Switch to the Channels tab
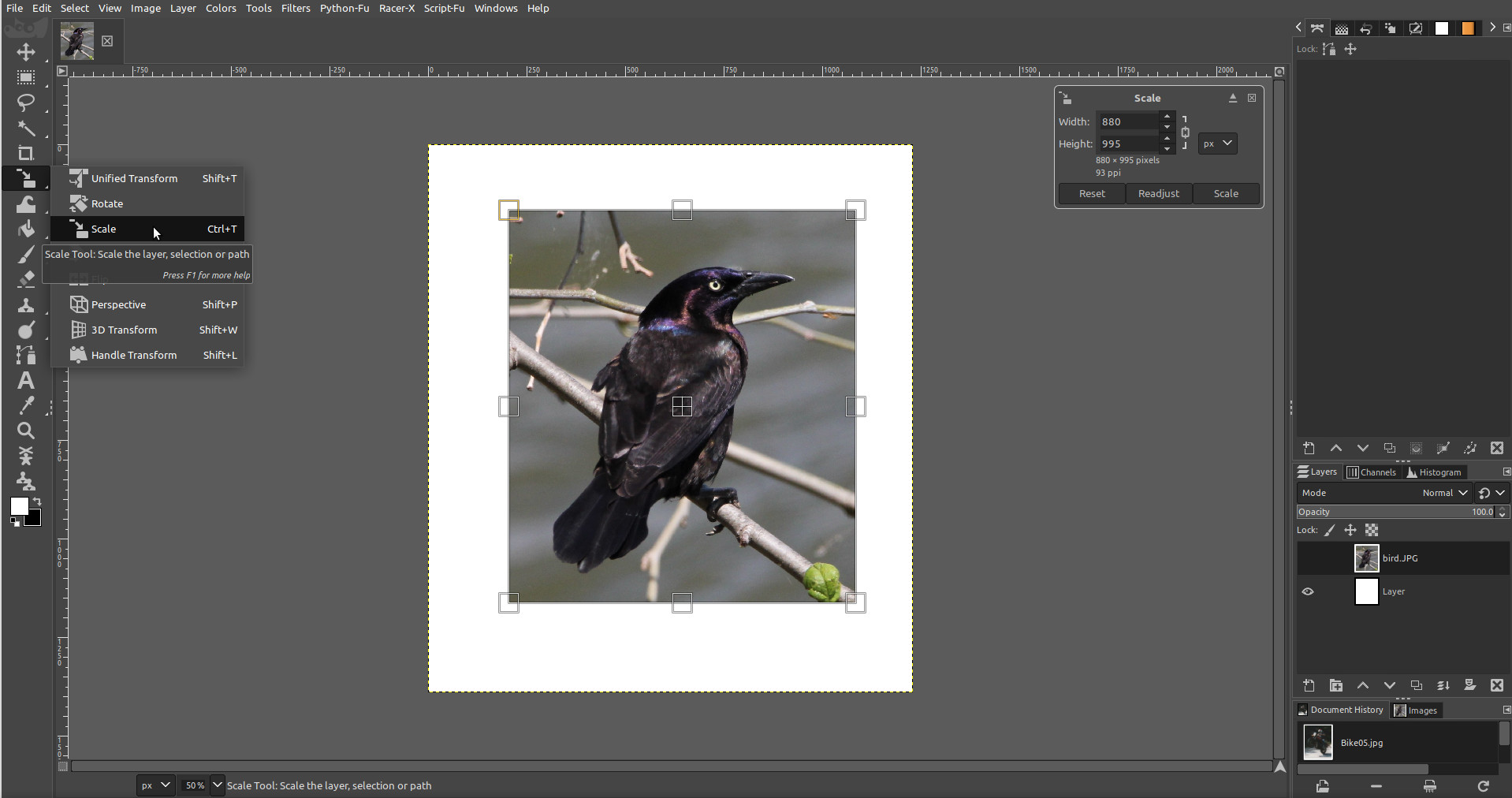The height and width of the screenshot is (798, 1512). 1372,472
